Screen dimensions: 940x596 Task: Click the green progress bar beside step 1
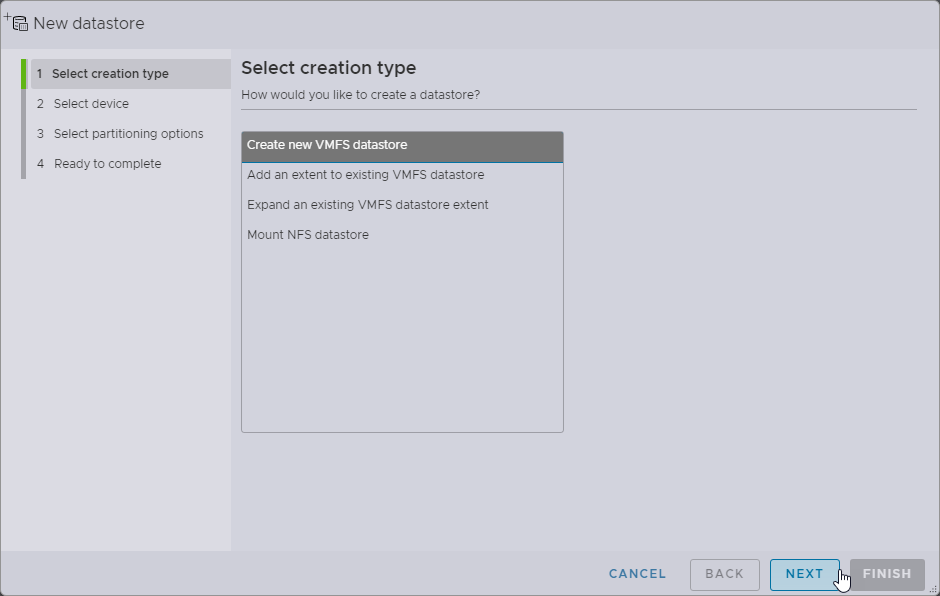23,74
